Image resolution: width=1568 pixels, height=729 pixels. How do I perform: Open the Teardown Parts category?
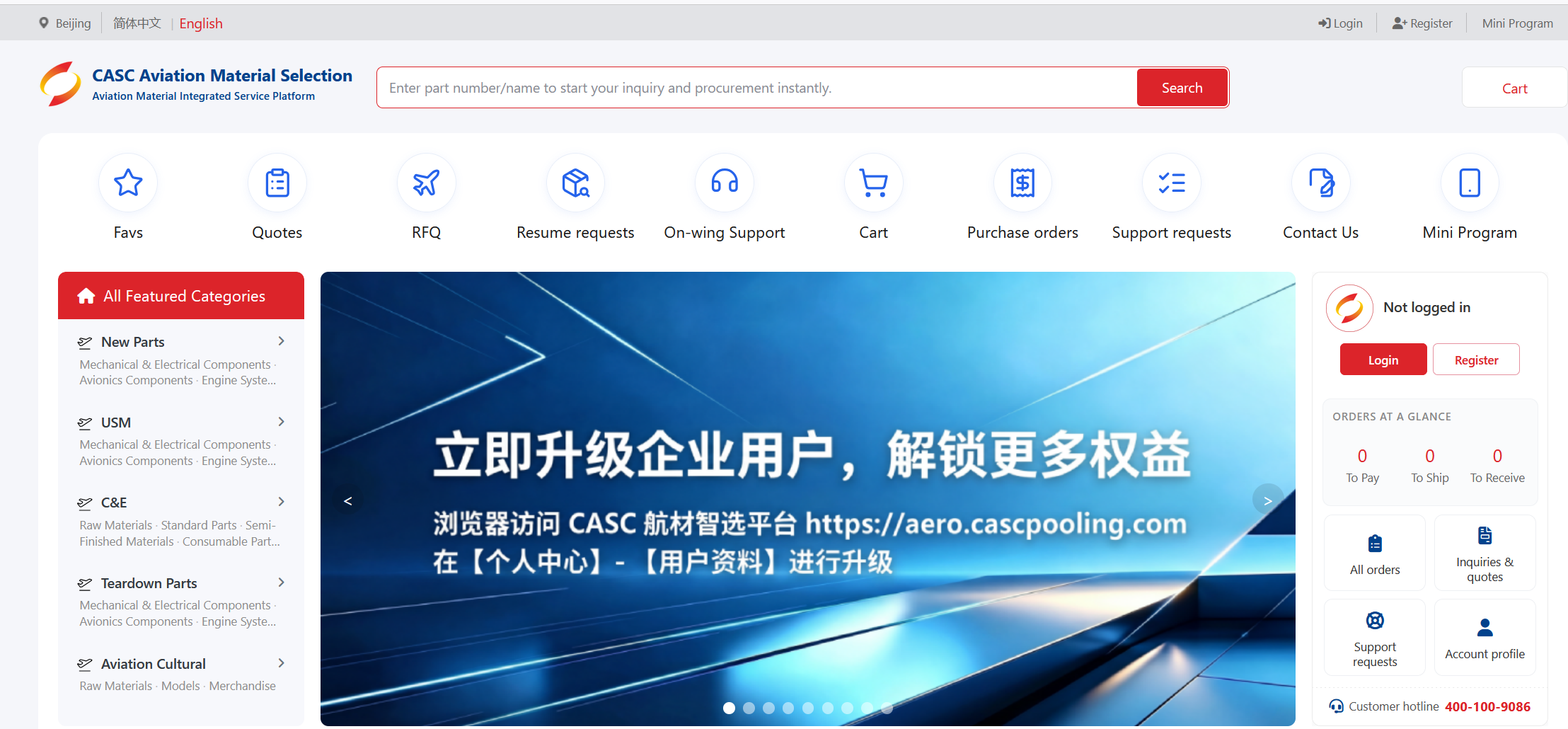(x=149, y=583)
